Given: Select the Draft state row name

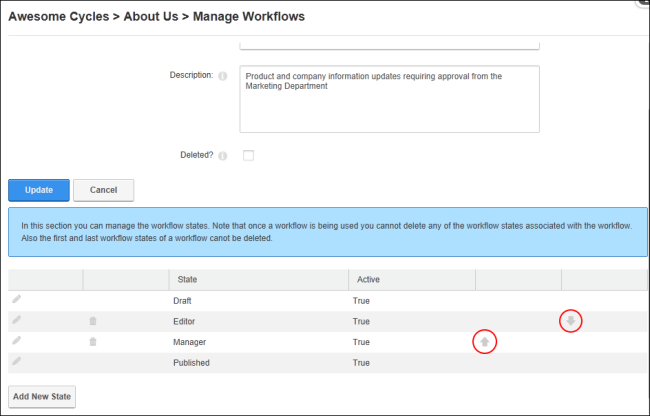Looking at the screenshot, I should (182, 301).
